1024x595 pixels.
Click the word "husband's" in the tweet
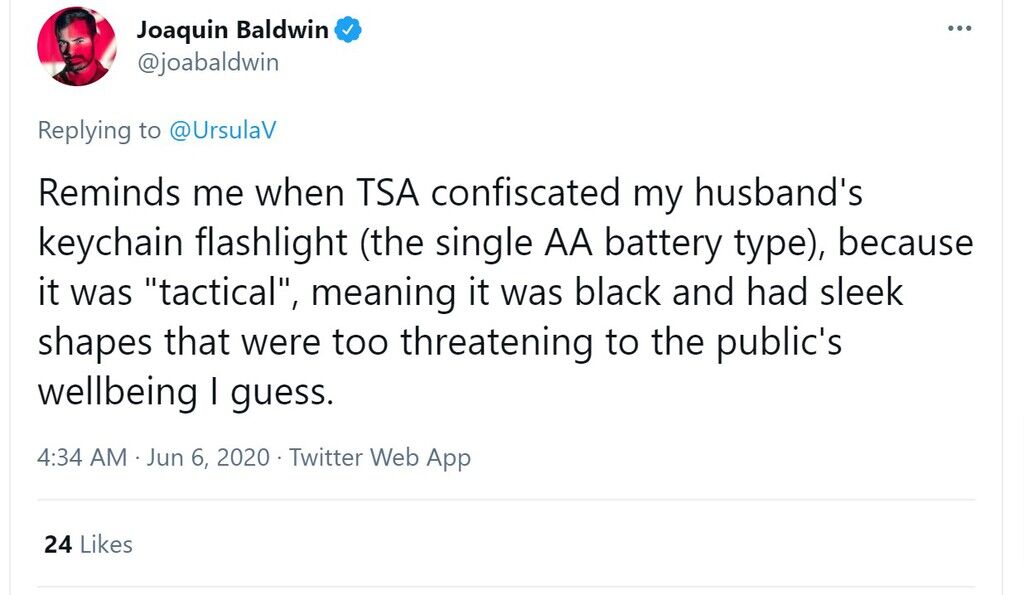click(x=778, y=193)
